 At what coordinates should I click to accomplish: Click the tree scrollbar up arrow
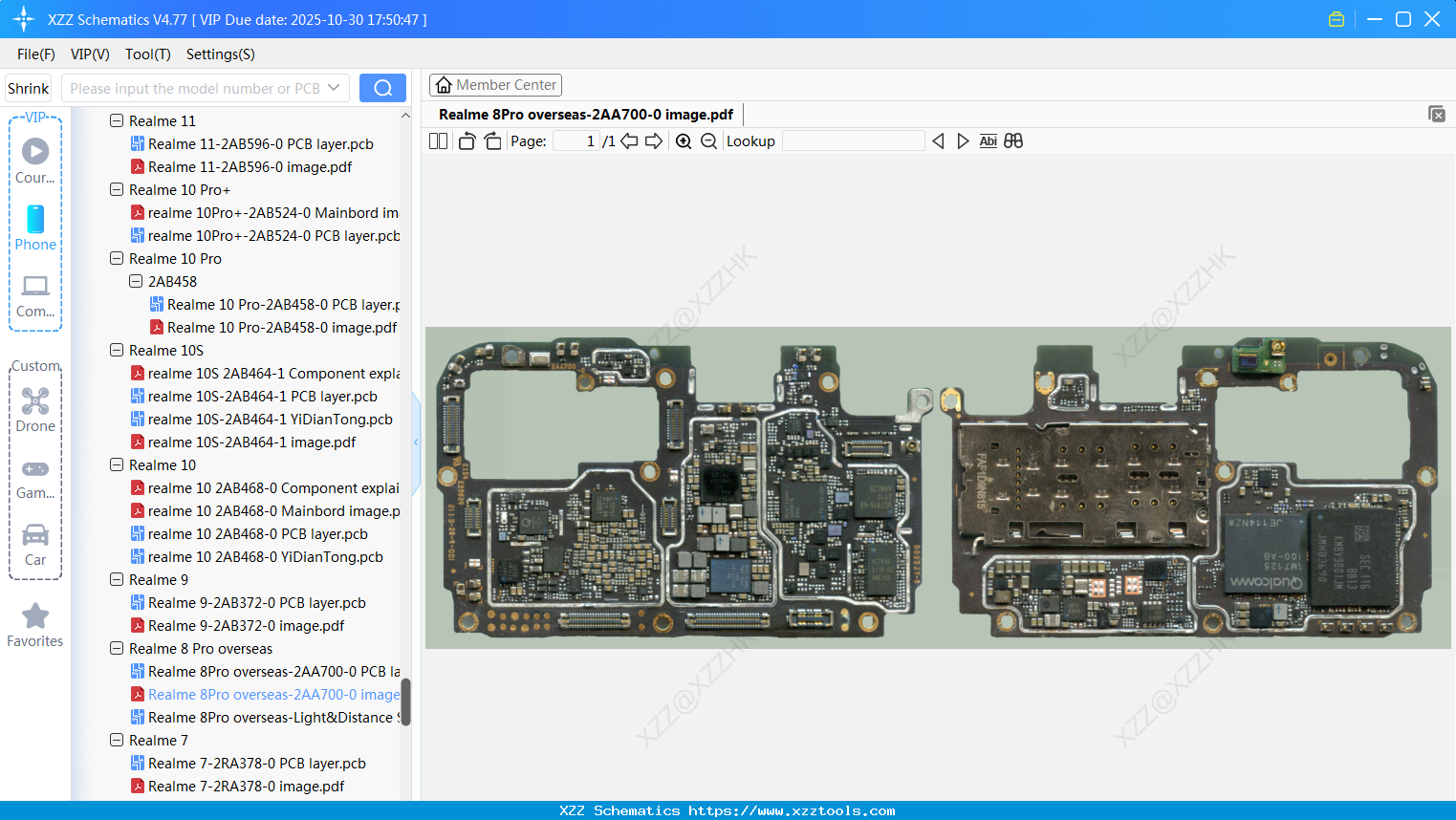click(x=405, y=116)
